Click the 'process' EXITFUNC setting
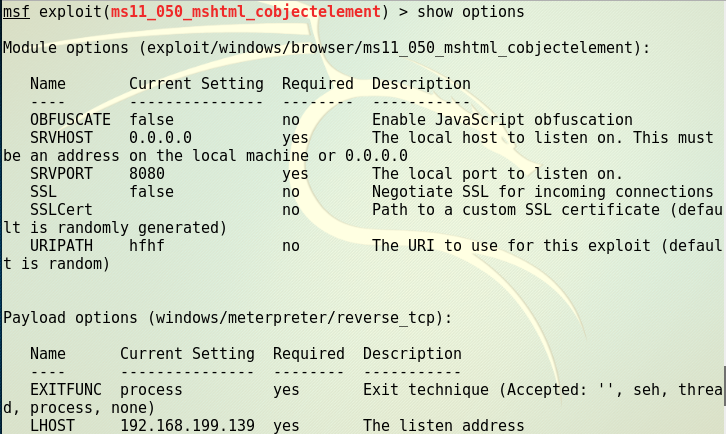 click(151, 390)
